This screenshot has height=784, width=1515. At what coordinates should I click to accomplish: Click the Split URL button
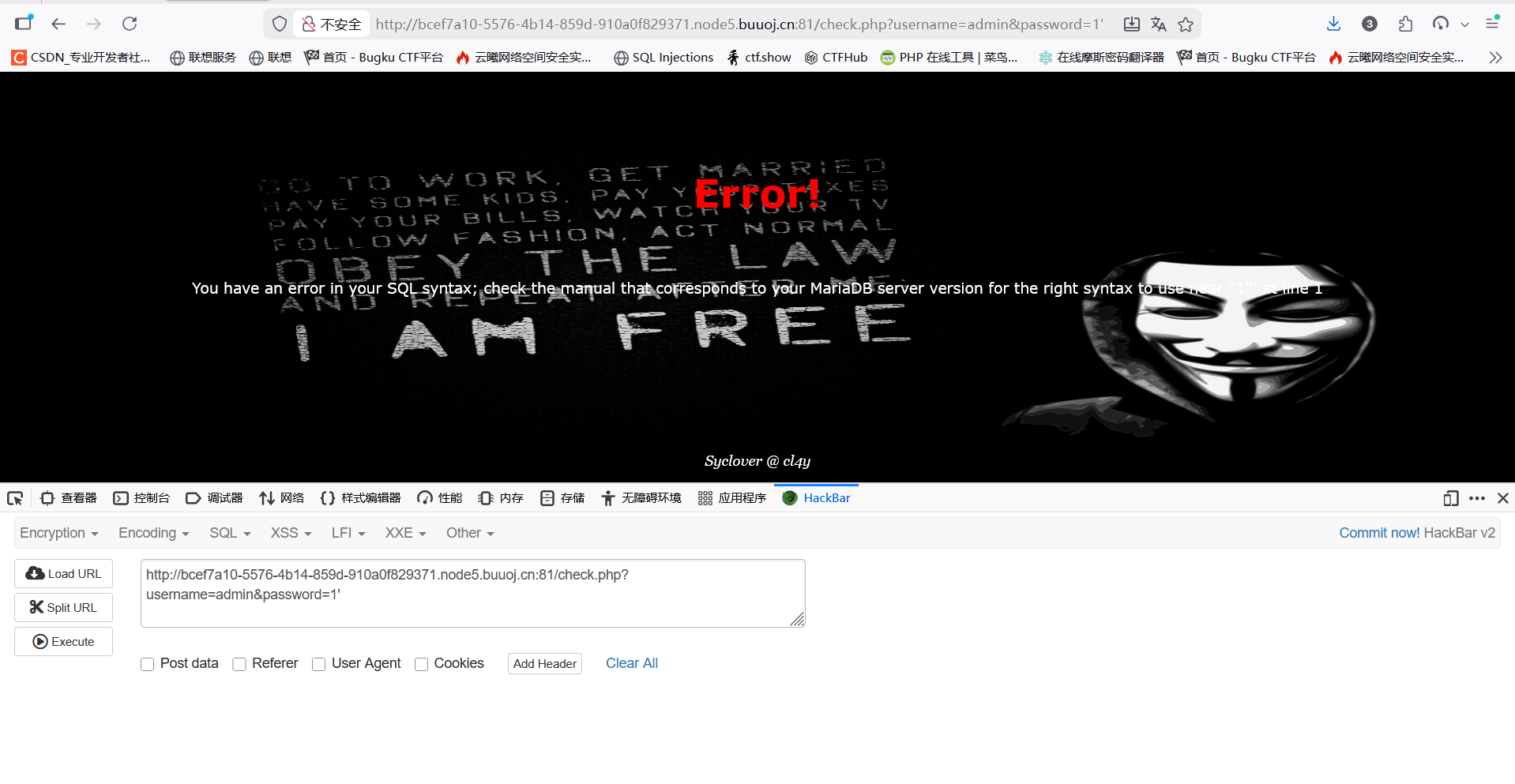[63, 607]
